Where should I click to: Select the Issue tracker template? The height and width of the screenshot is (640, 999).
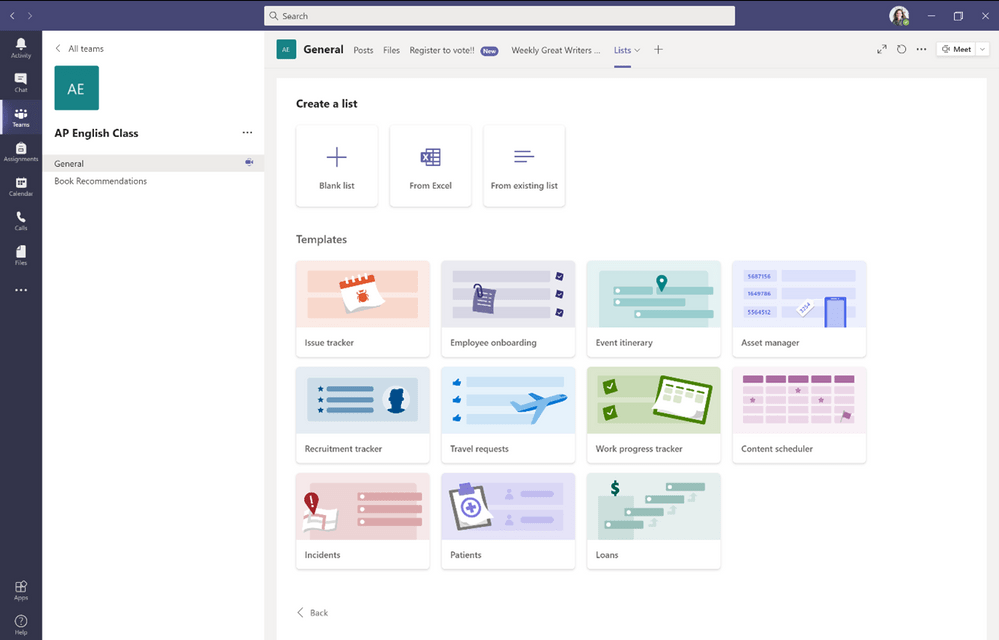[x=362, y=307]
